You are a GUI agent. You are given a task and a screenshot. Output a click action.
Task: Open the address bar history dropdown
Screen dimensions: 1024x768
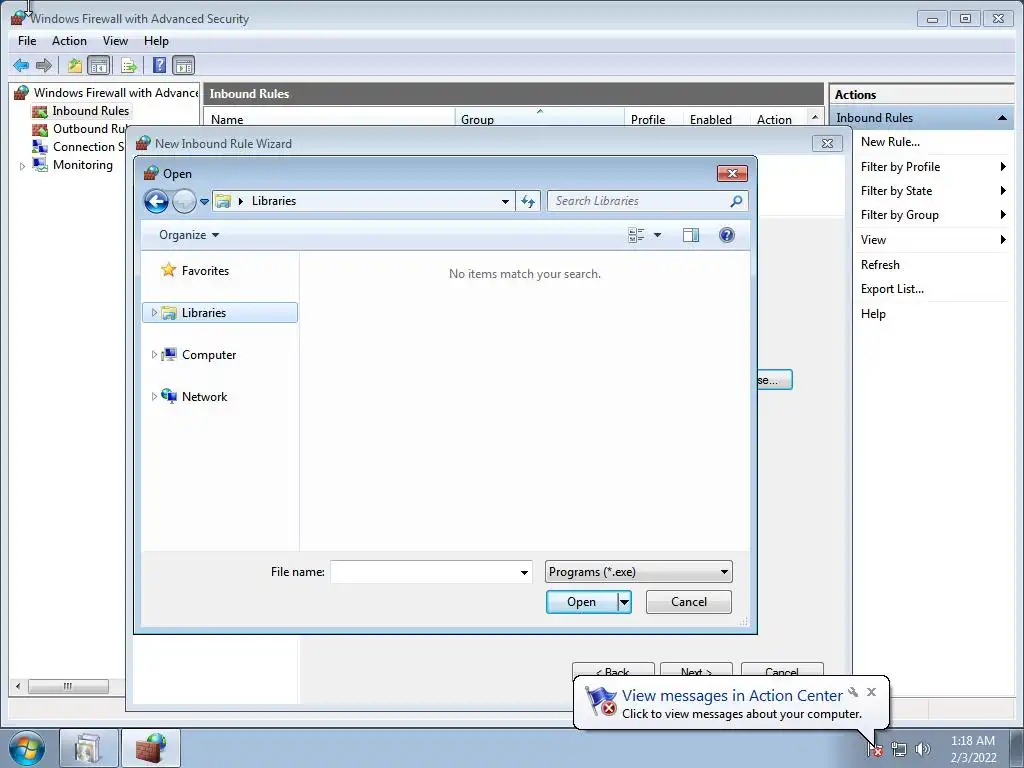(505, 202)
